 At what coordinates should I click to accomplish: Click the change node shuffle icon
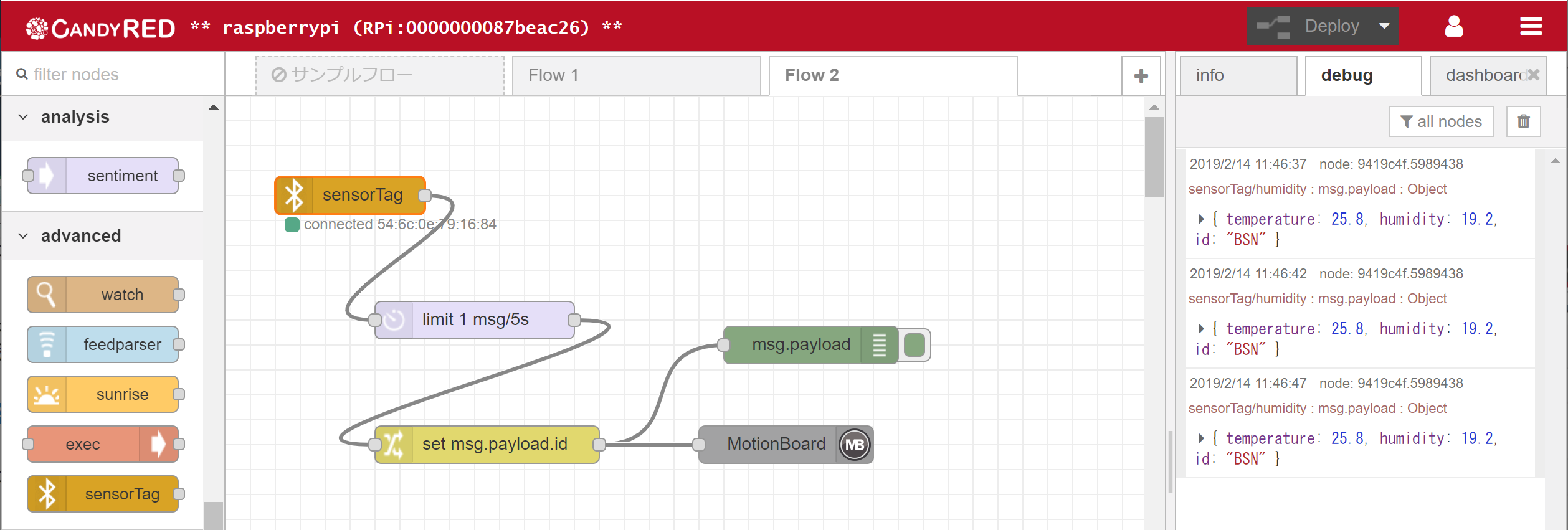[x=394, y=445]
